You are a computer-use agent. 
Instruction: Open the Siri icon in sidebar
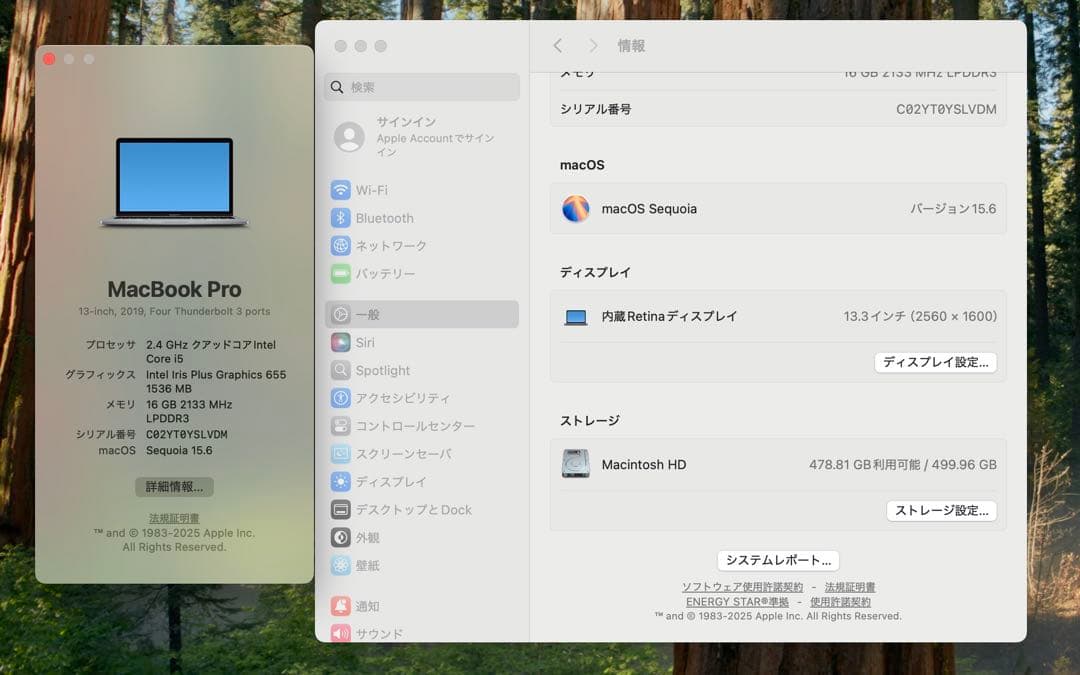(x=340, y=342)
